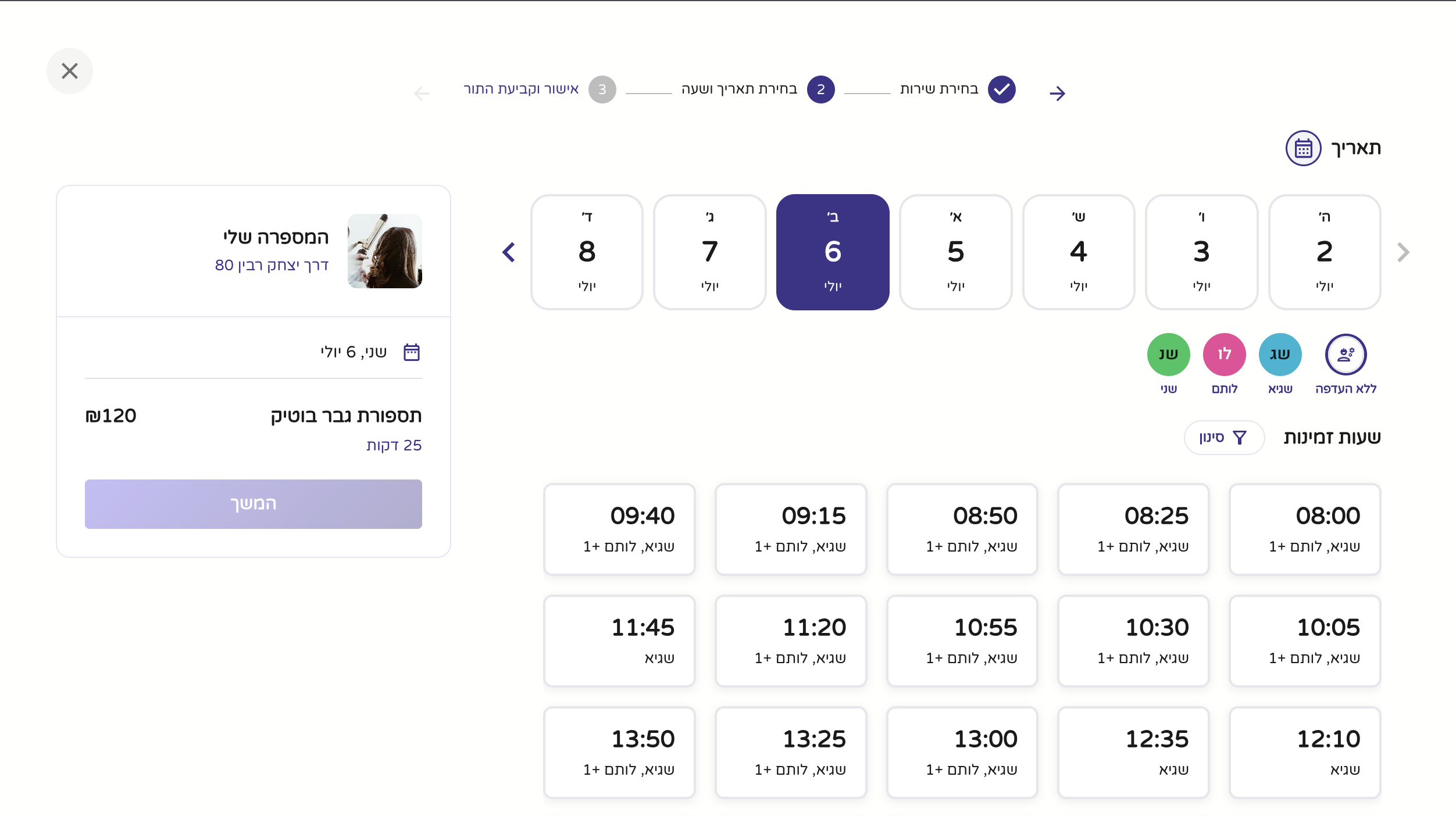Pick the 08:00 time slot
This screenshot has width=1456, height=816.
[x=1305, y=529]
